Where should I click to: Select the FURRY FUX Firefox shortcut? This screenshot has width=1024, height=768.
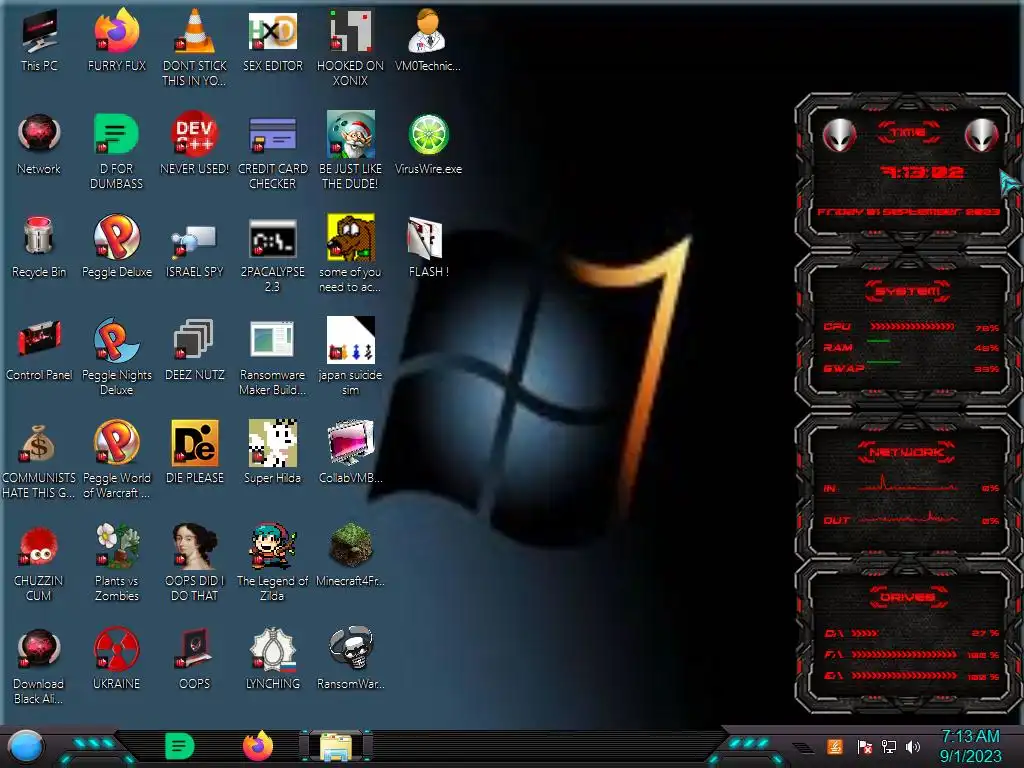tap(116, 40)
